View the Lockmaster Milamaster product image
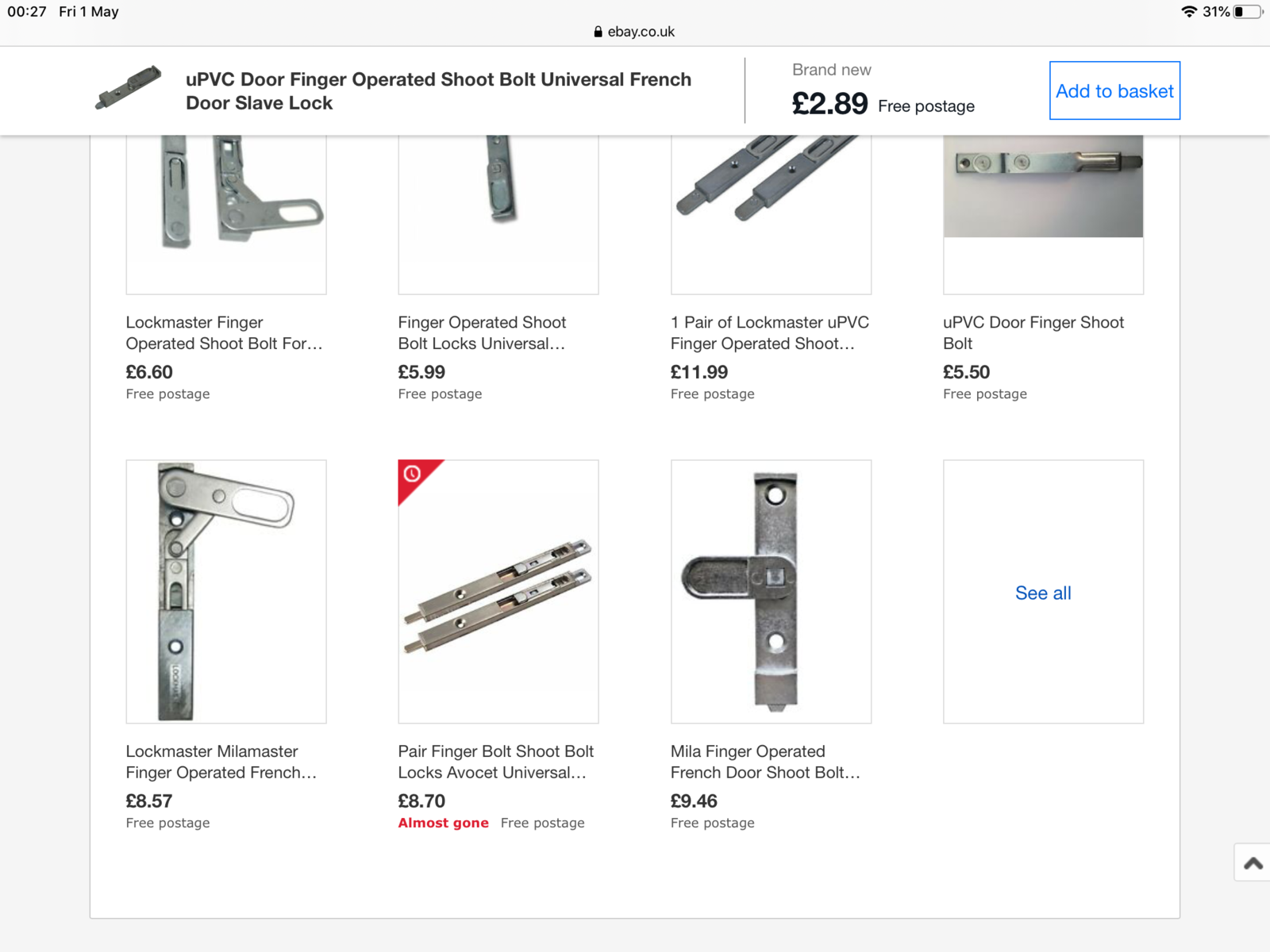 tap(226, 592)
